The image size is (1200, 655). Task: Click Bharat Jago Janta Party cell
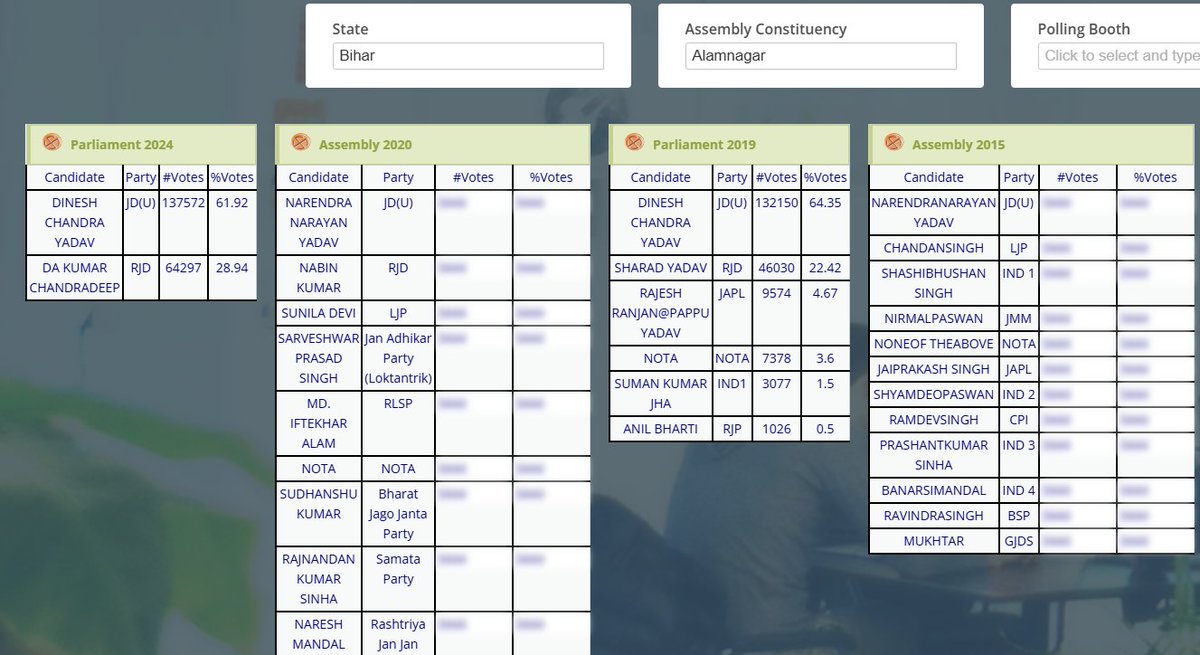point(398,514)
